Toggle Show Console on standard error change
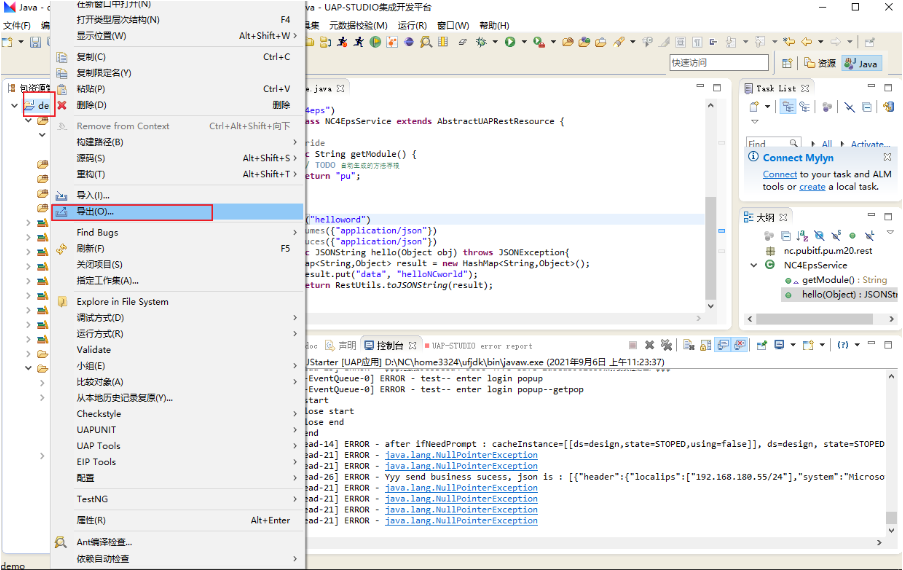The height and width of the screenshot is (570, 903). tap(740, 345)
